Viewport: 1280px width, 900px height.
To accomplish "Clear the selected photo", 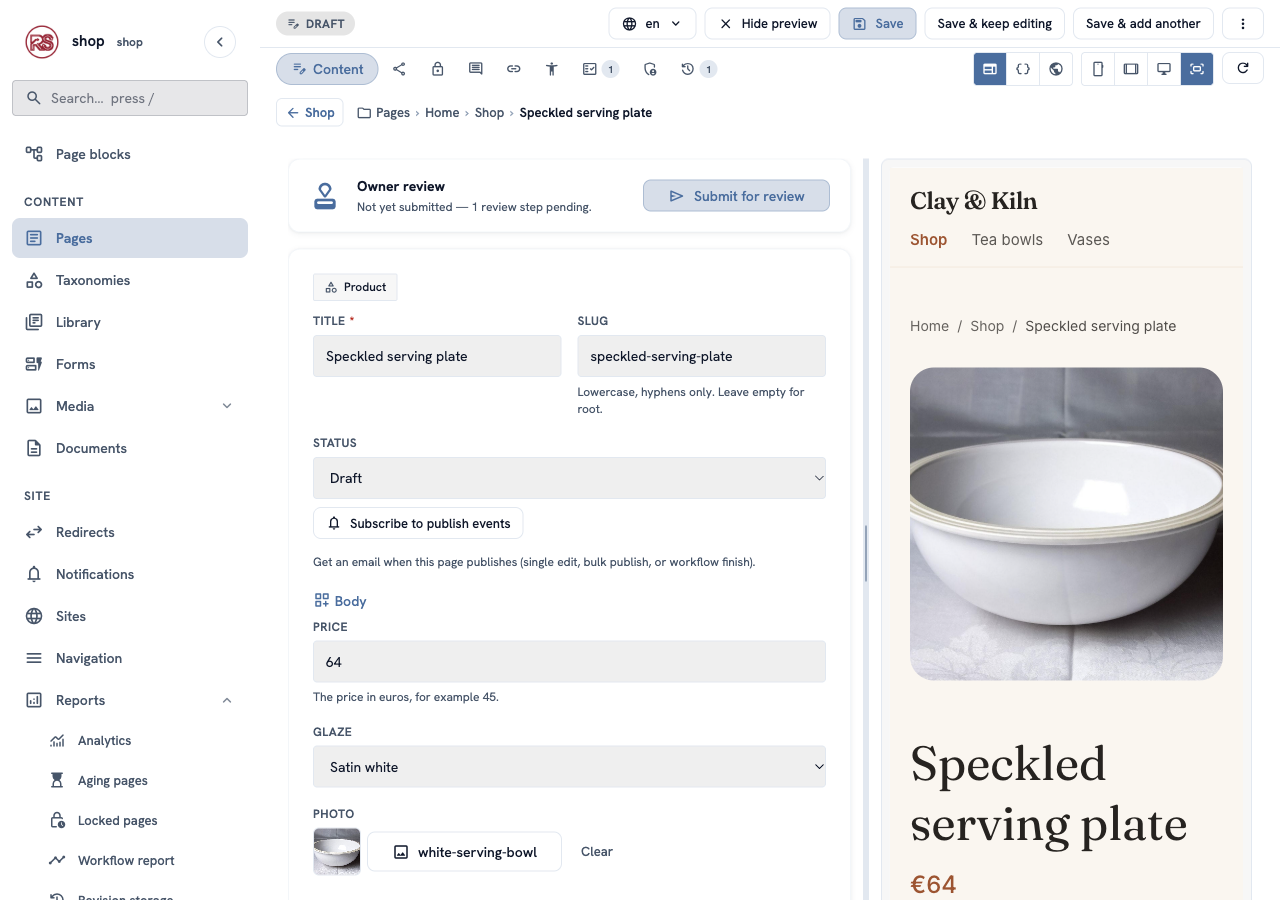I will (x=597, y=852).
